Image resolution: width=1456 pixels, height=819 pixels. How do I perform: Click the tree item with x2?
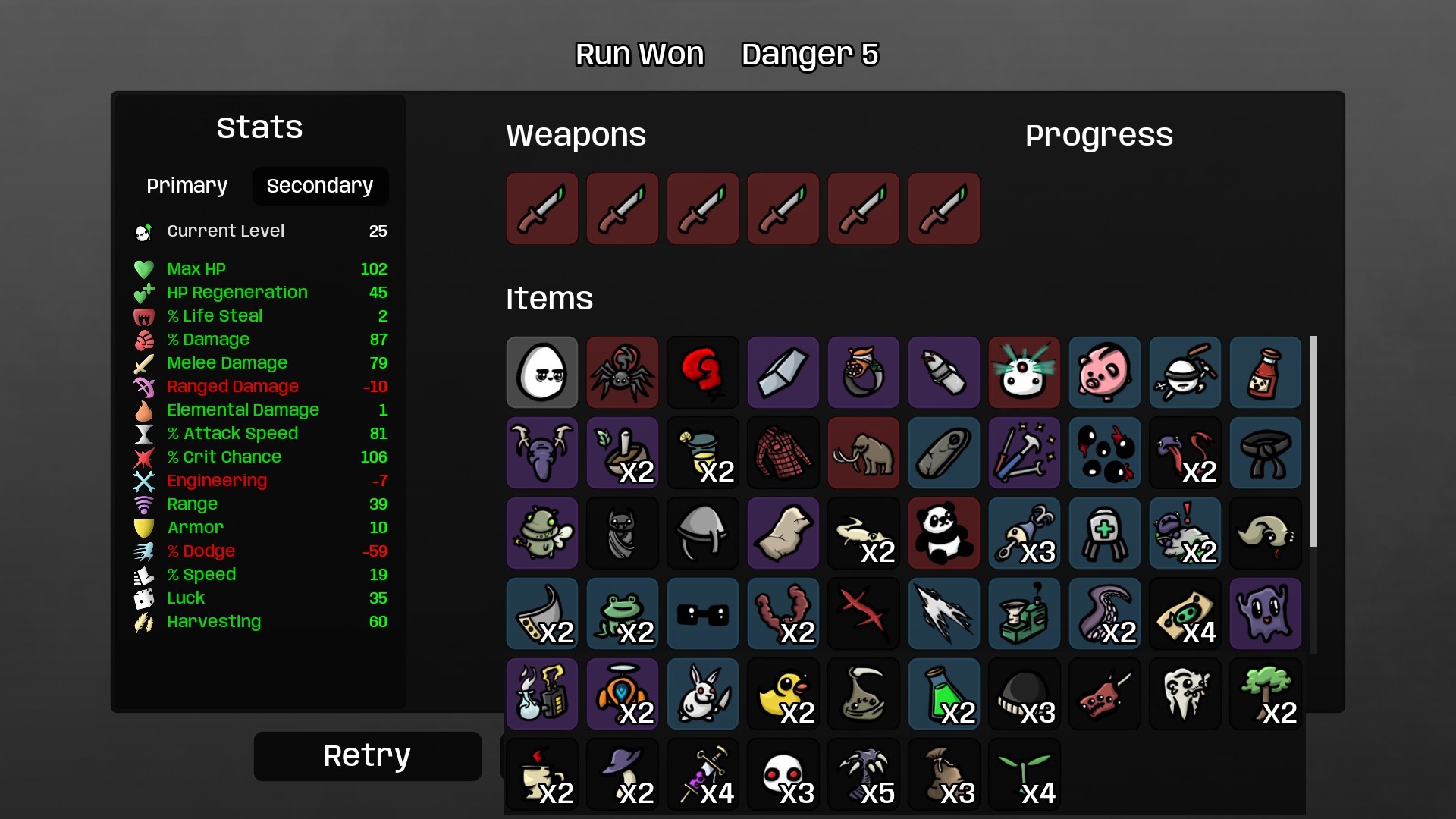coord(1266,694)
